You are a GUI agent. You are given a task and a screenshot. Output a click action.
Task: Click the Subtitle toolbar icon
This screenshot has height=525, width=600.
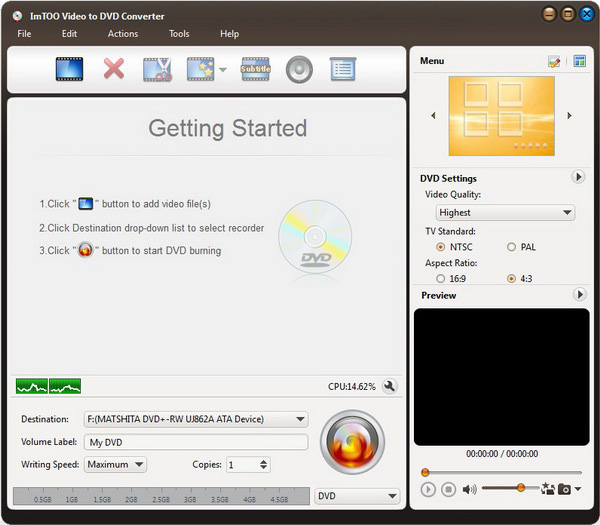pos(256,69)
